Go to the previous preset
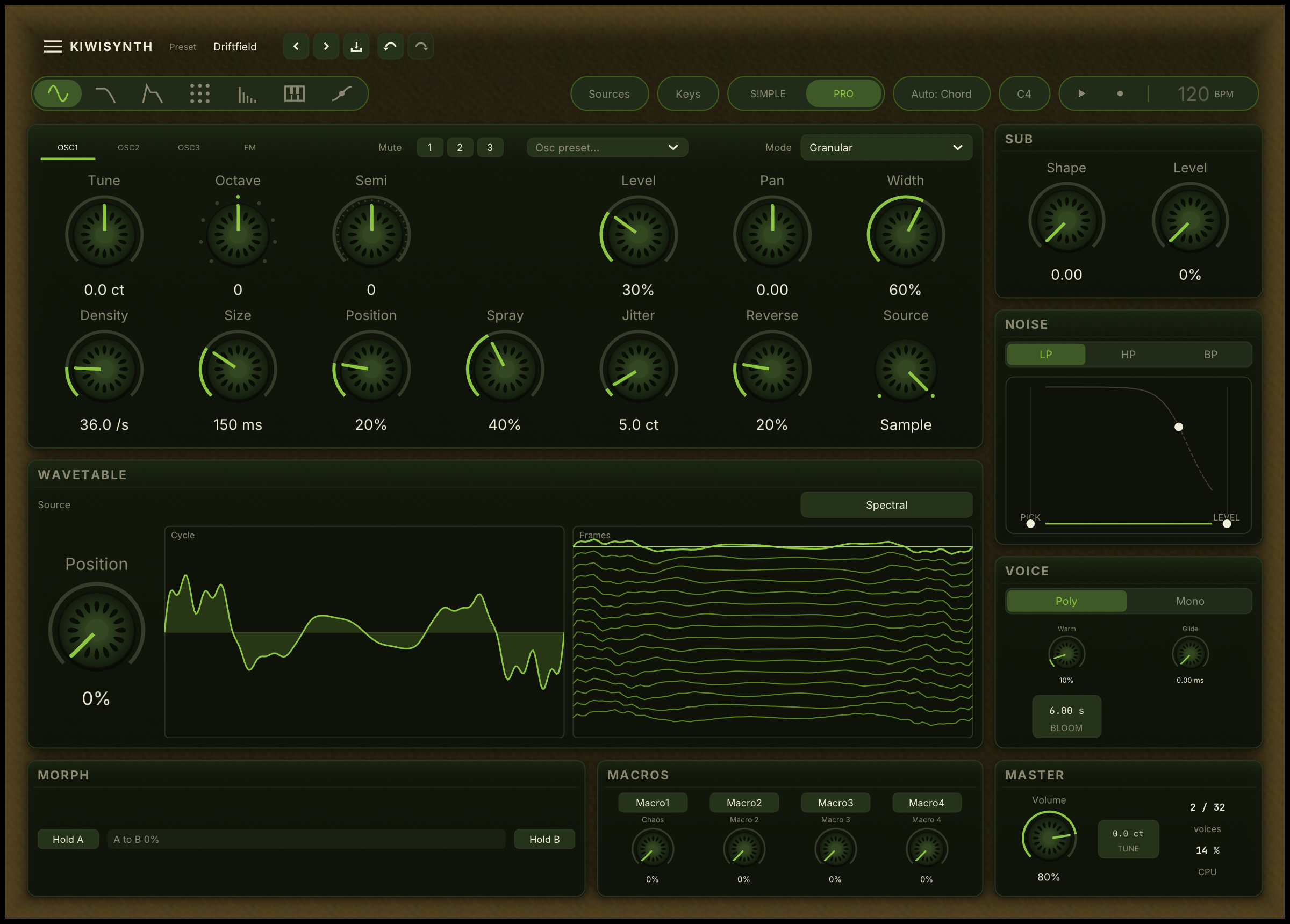The height and width of the screenshot is (924, 1290). coord(296,47)
